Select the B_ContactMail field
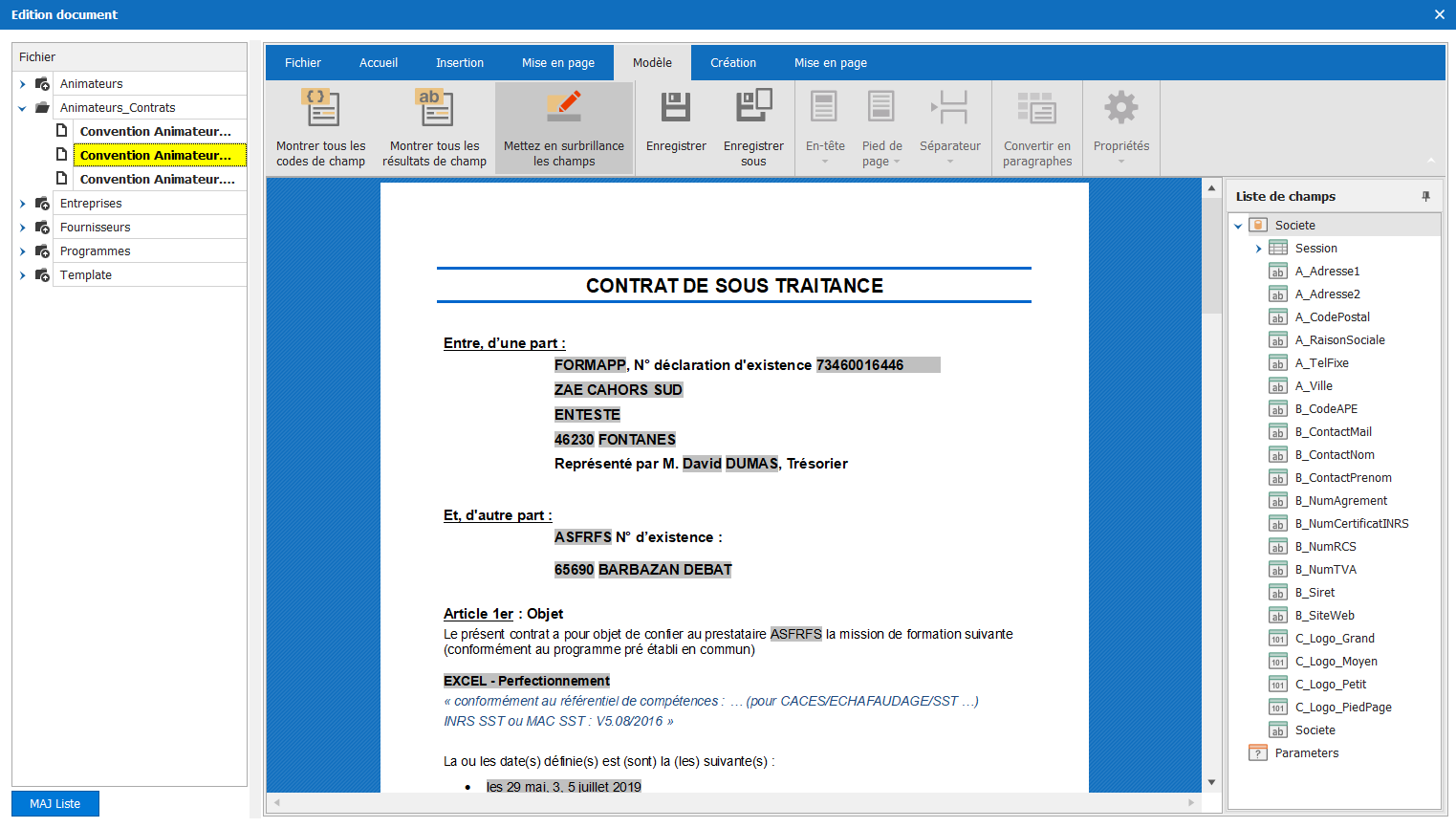 pos(1333,432)
